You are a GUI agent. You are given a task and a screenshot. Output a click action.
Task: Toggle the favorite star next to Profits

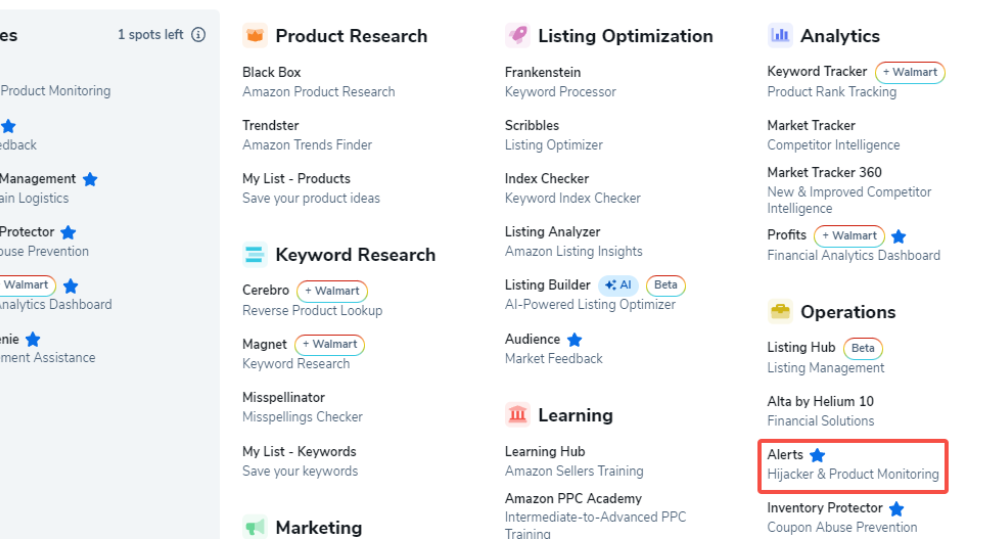[898, 237]
